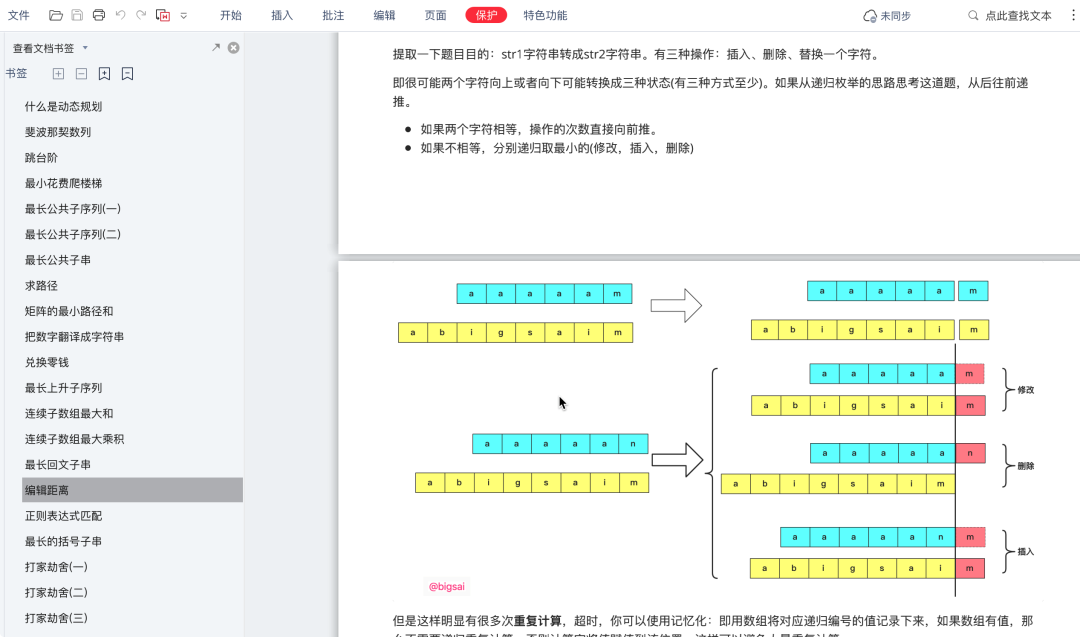Select the highlighted 保护 tab

click(486, 15)
